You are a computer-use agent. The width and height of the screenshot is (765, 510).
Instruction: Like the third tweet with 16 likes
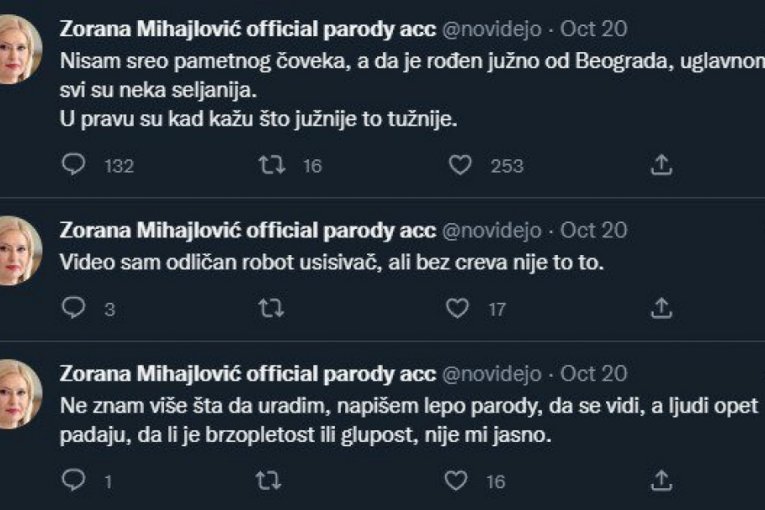point(457,481)
